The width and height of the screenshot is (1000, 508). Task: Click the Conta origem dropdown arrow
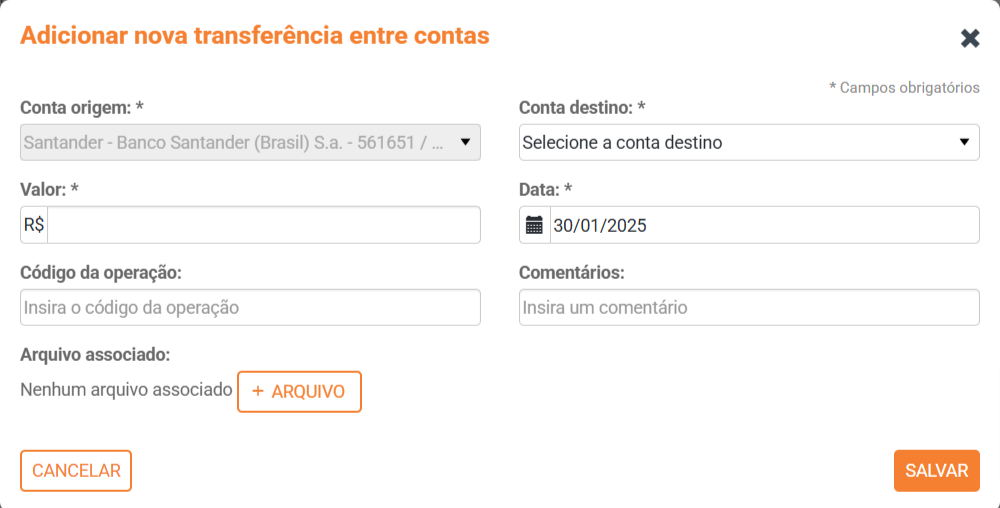(x=465, y=142)
